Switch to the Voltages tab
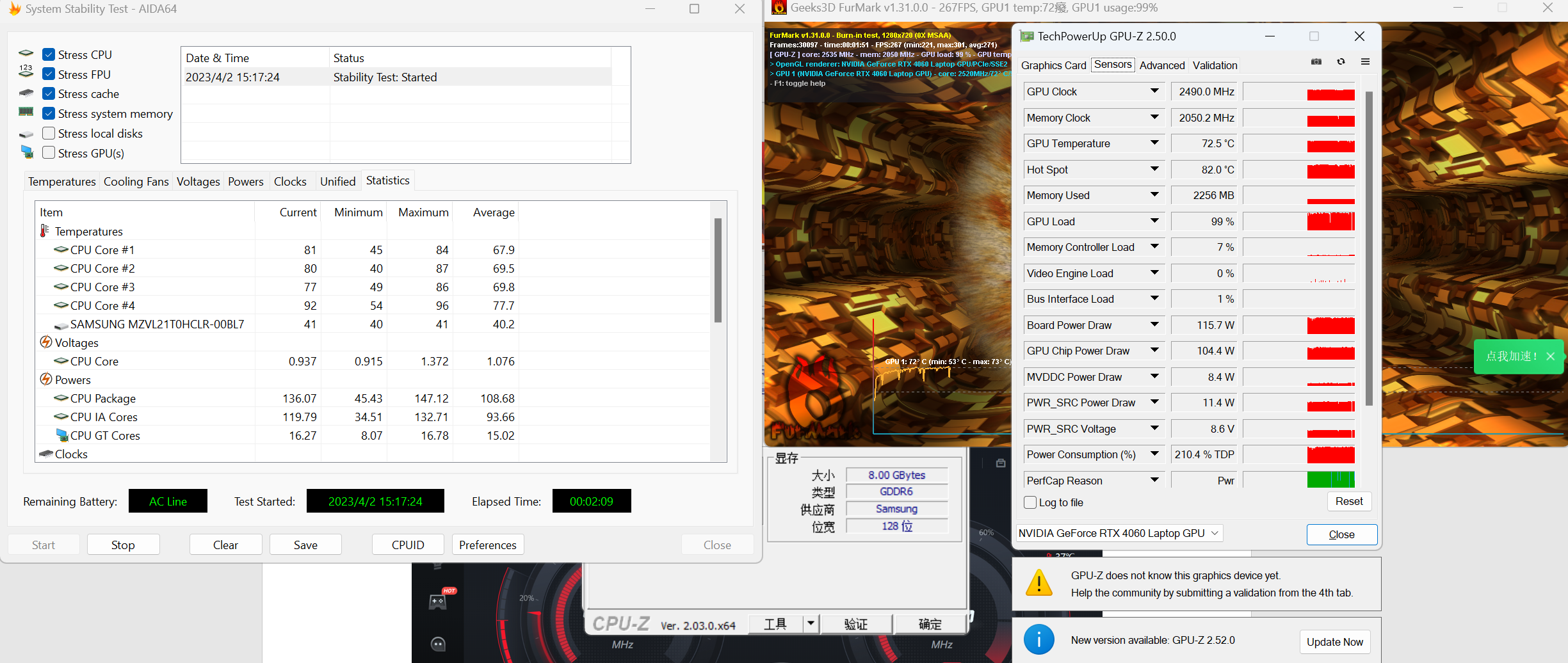1568x663 pixels. (x=198, y=182)
